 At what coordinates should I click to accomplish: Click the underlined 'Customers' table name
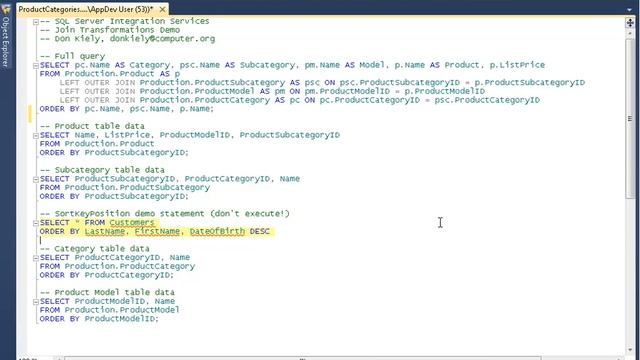click(x=132, y=223)
